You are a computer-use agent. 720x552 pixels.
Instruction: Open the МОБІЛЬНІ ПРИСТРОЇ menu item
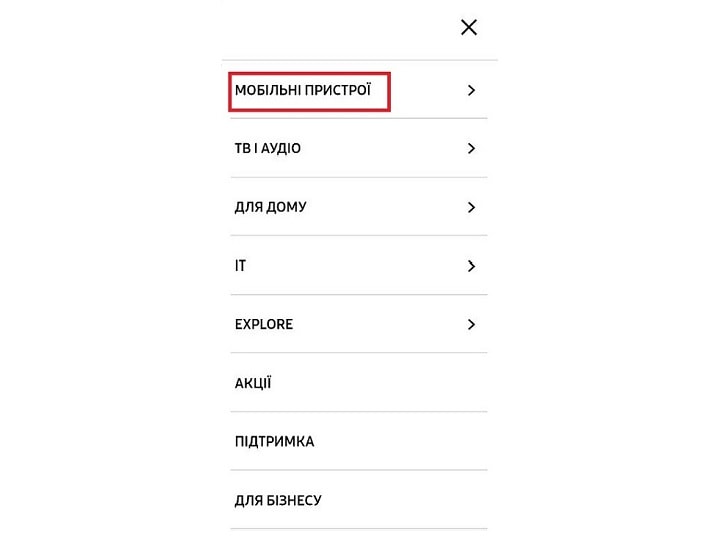pos(303,90)
